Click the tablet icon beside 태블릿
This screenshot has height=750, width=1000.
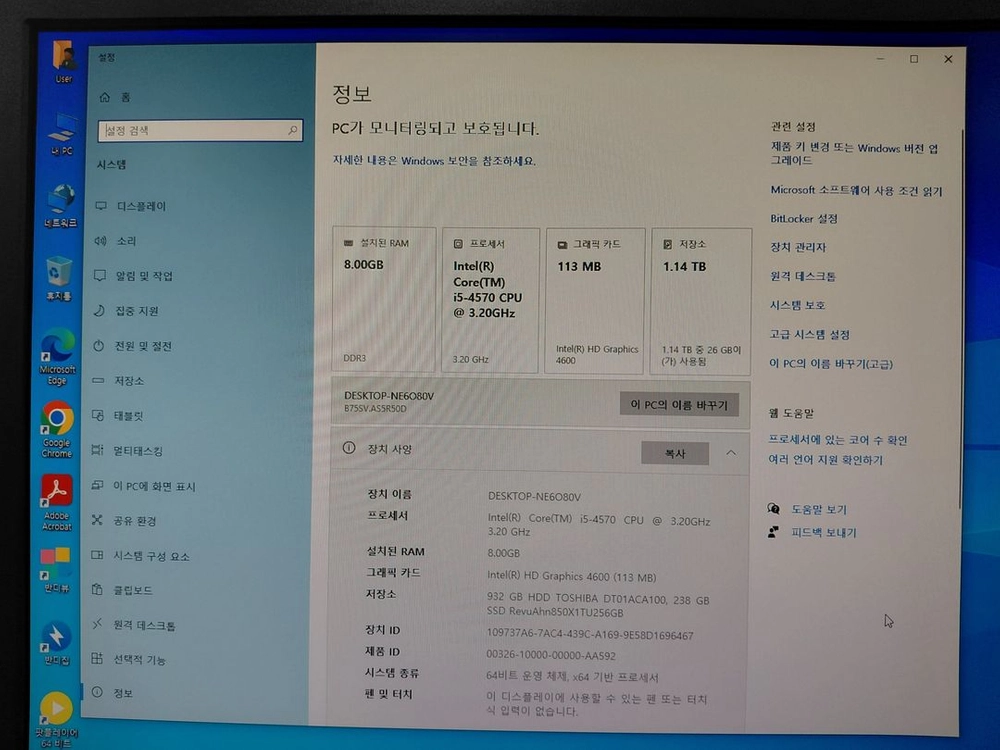[x=98, y=415]
